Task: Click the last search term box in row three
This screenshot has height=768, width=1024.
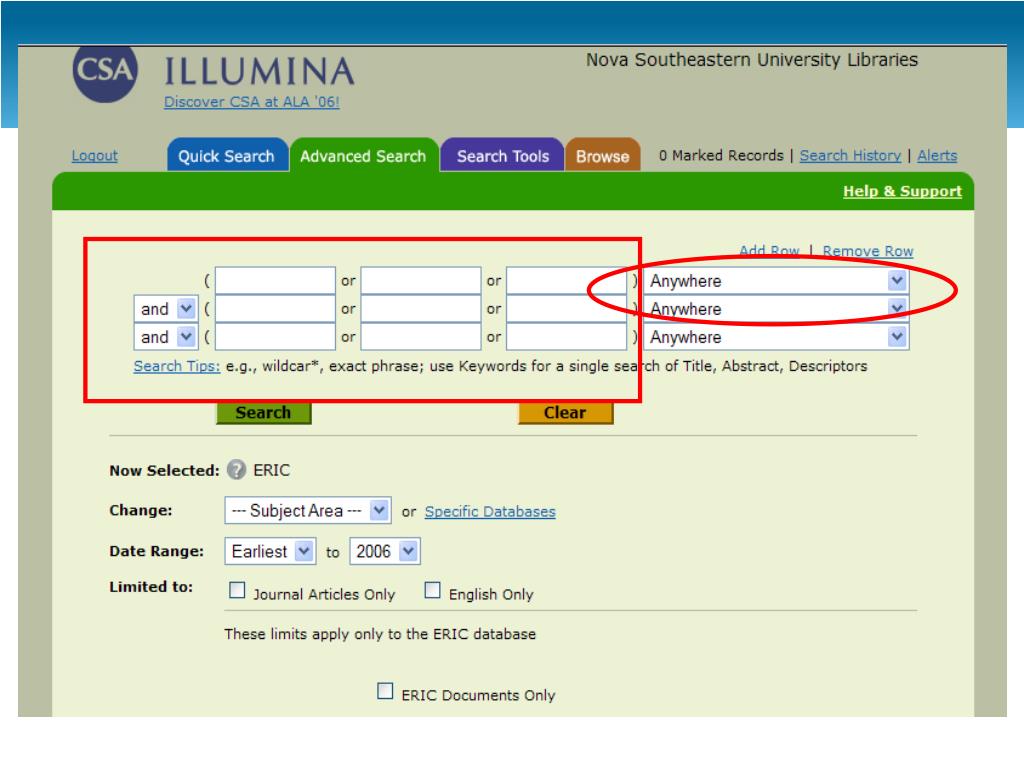Action: pyautogui.click(x=566, y=337)
